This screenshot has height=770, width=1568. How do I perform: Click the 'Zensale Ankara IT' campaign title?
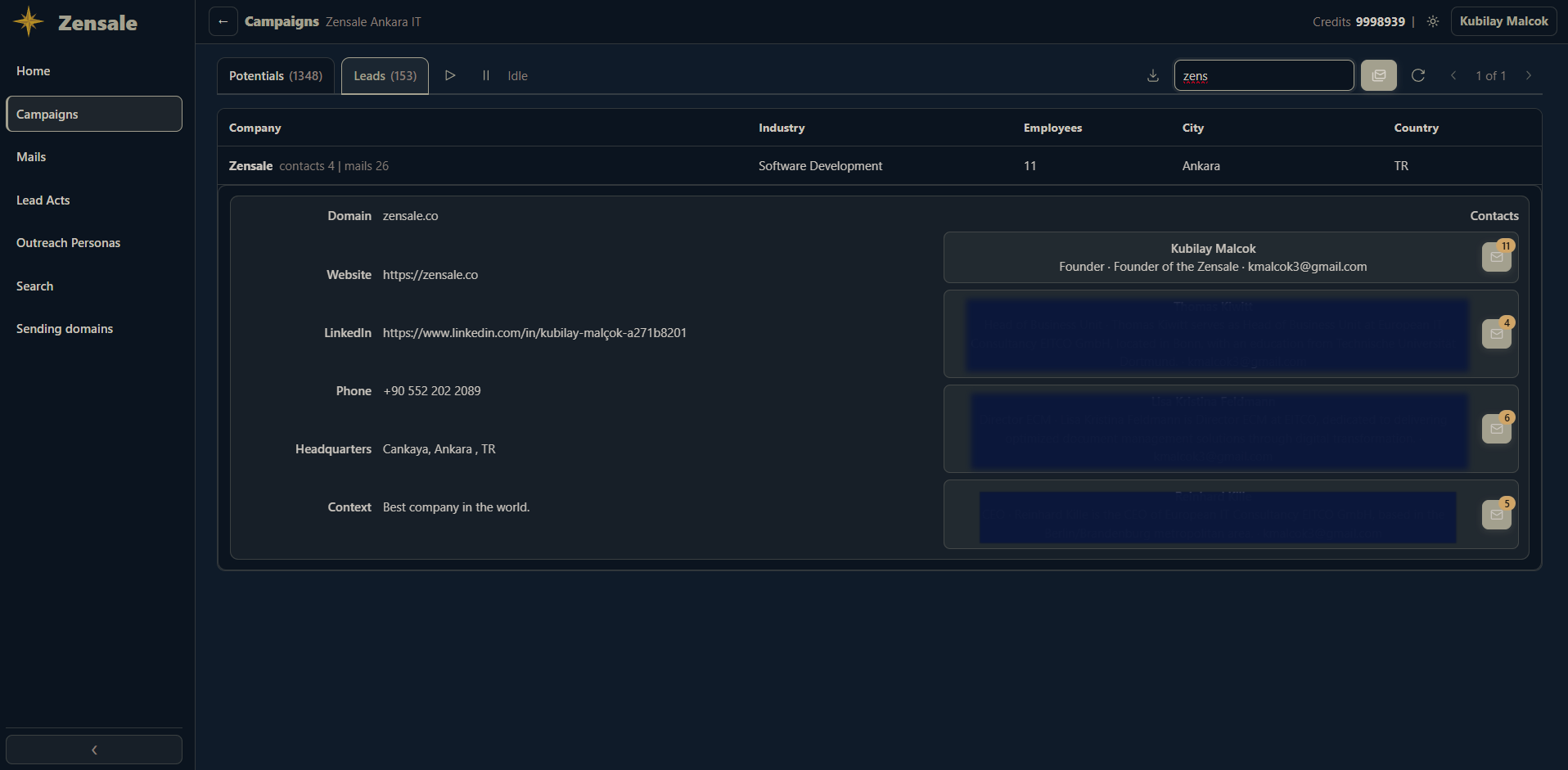pos(373,22)
